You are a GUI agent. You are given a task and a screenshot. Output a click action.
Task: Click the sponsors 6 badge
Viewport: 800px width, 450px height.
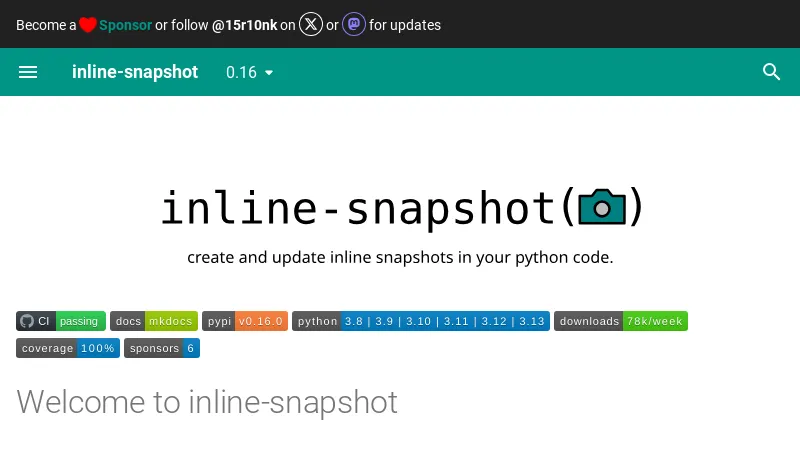162,348
